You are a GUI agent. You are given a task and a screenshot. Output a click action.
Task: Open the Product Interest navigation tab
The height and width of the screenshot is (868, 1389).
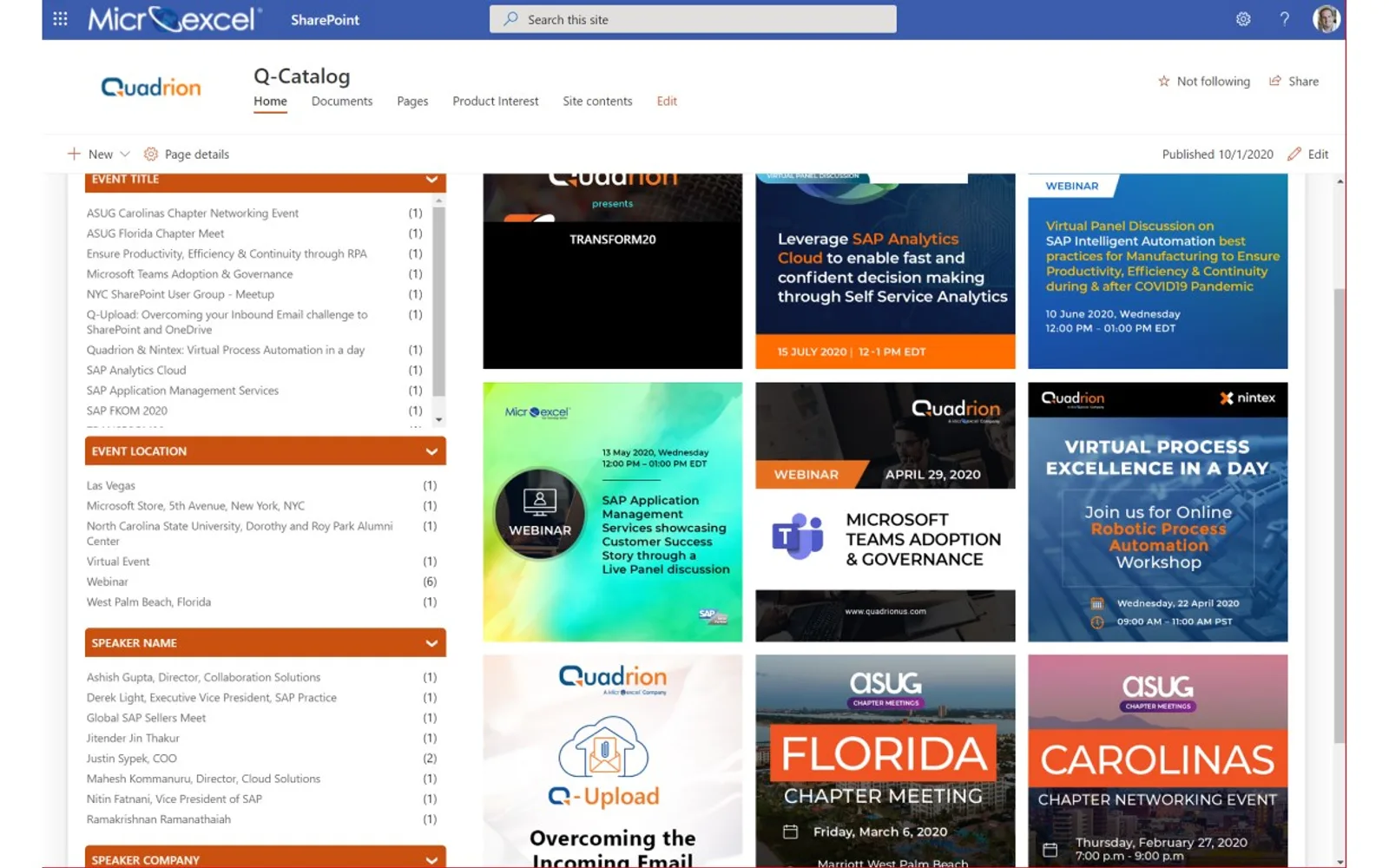495,101
